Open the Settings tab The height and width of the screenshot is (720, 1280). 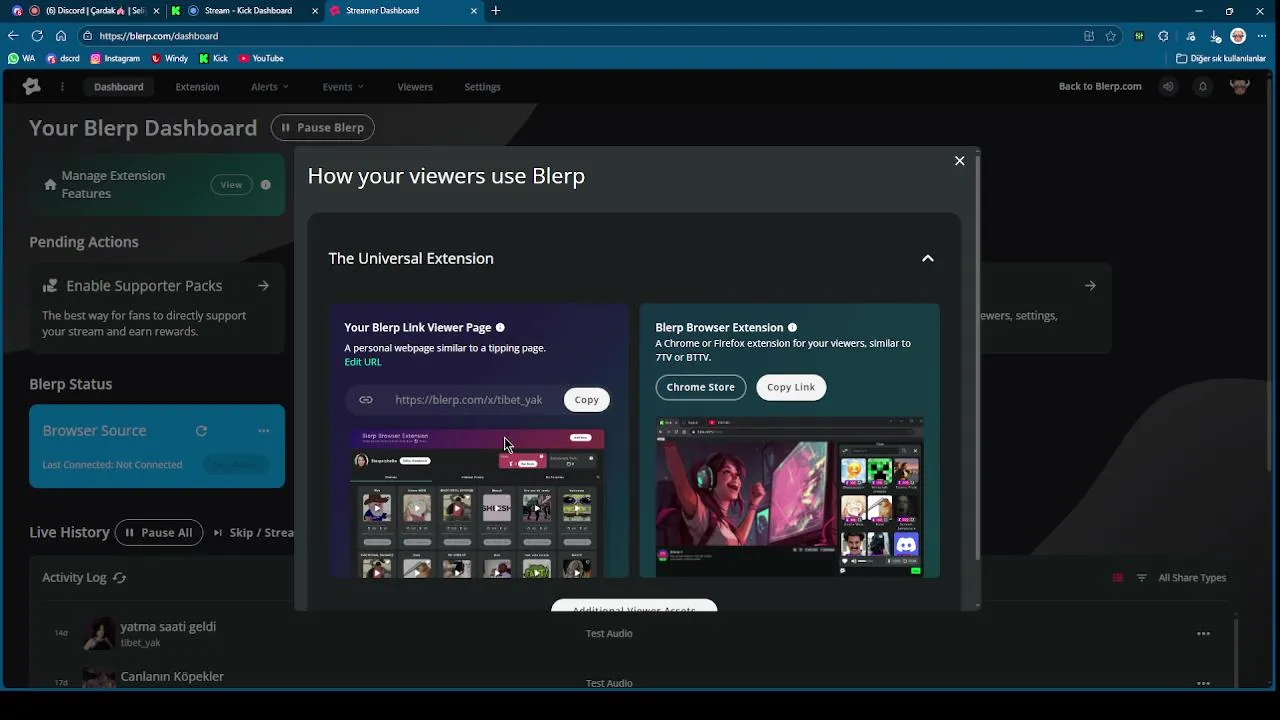coord(482,86)
